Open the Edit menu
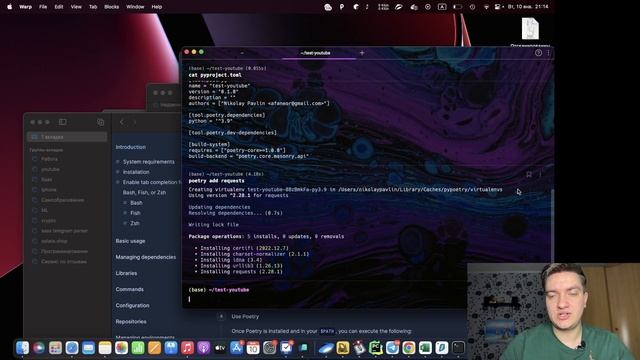 (x=59, y=7)
